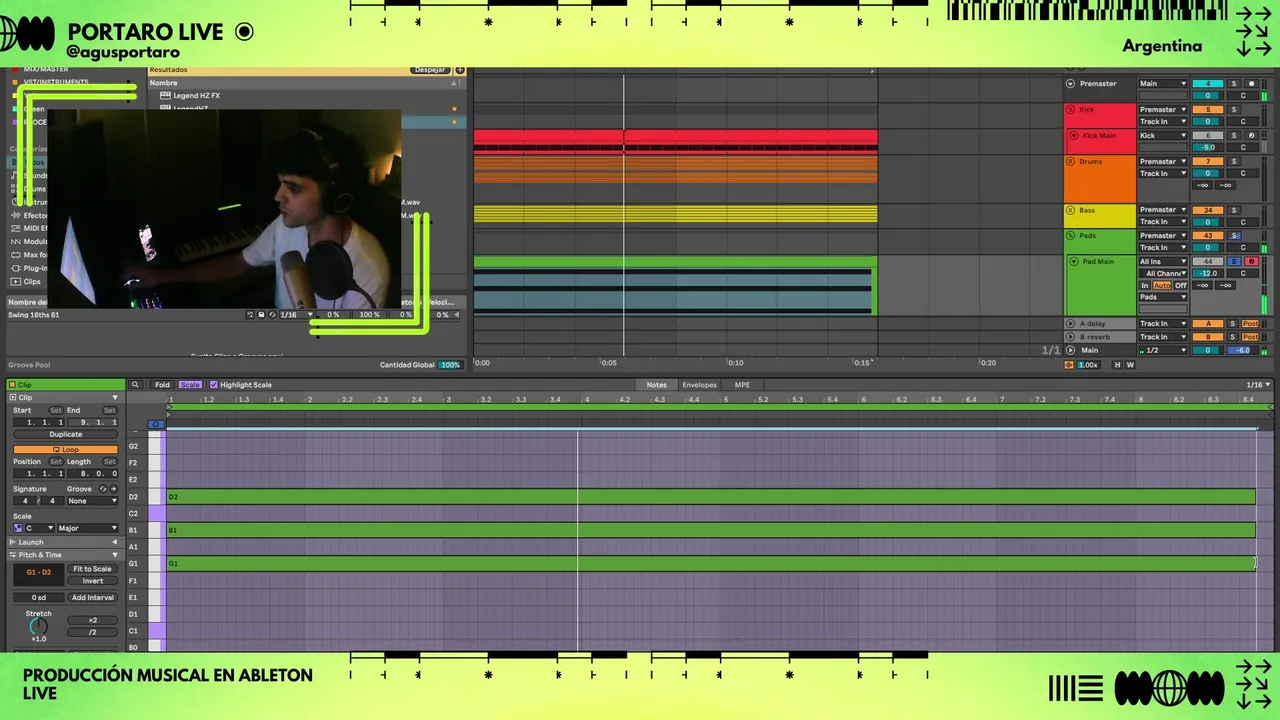
Task: Click the Despejar button in browser
Action: pos(429,70)
